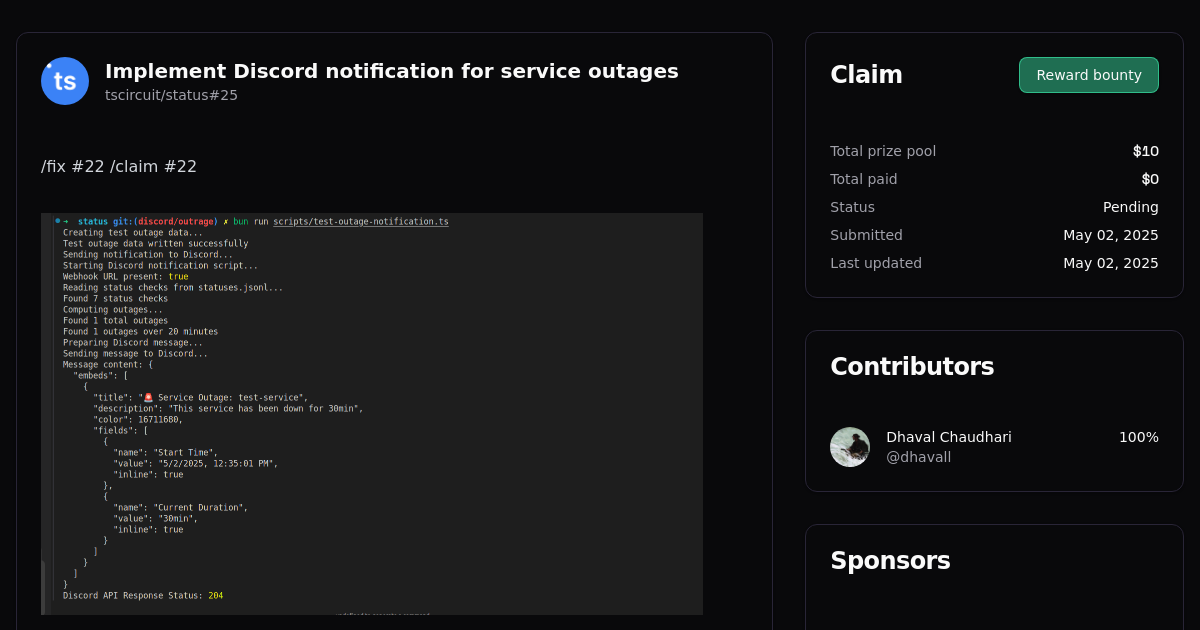Image resolution: width=1200 pixels, height=630 pixels.
Task: Click the May 02, 2025 submitted date
Action: [x=1111, y=235]
